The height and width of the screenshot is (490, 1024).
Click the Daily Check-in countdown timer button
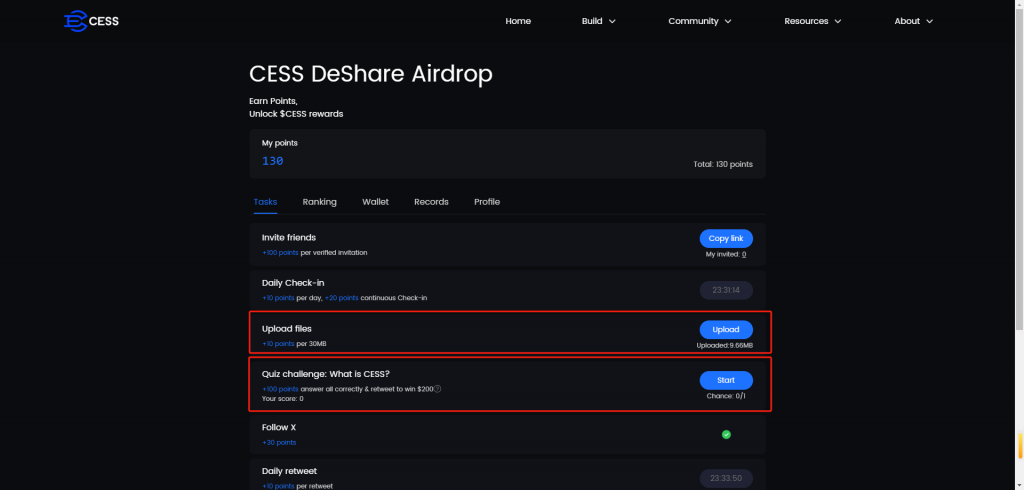pos(726,290)
